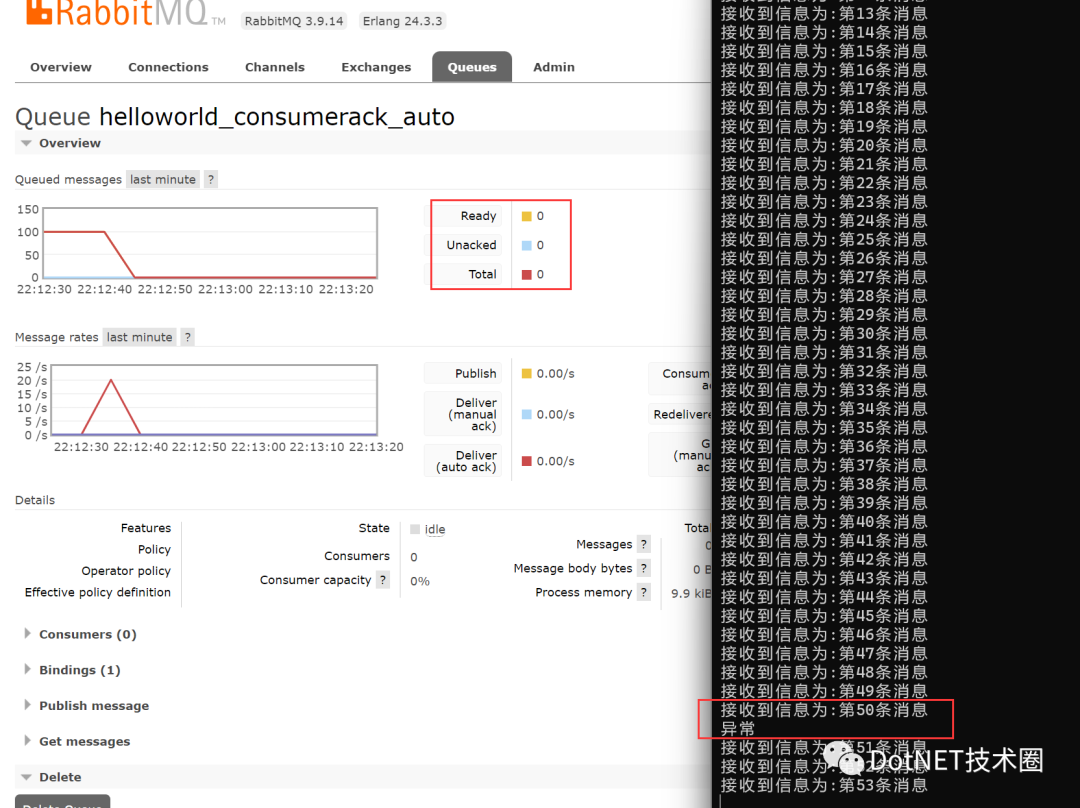Click the red Total color swatch
Viewport: 1080px width, 808px height.
pos(527,274)
